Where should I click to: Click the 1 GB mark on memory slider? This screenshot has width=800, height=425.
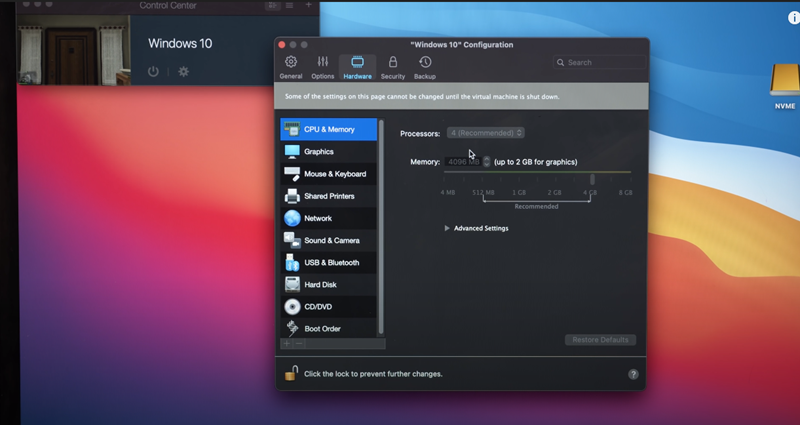[519, 192]
